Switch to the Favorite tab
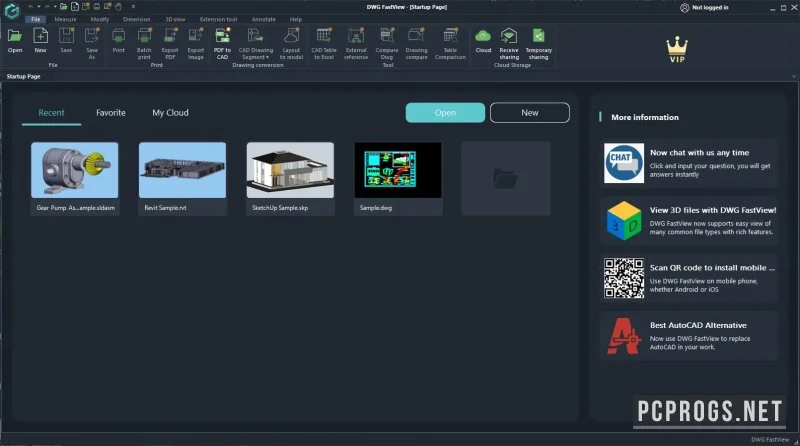This screenshot has height=446, width=800. [111, 113]
